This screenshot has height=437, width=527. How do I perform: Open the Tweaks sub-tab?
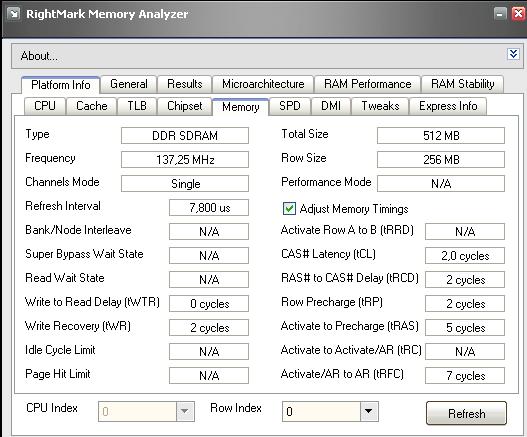380,106
